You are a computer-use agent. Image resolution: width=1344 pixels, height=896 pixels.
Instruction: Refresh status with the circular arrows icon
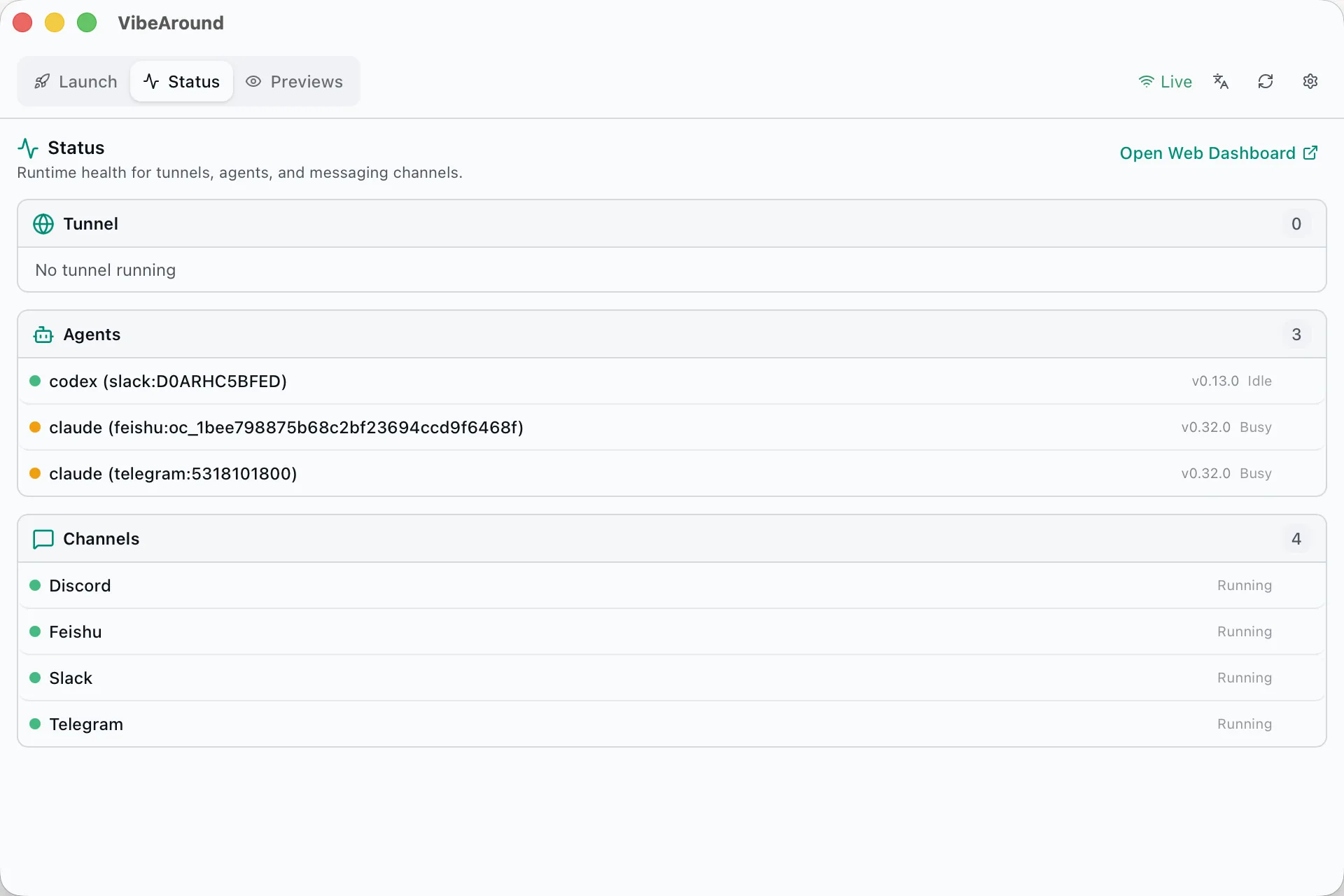[1266, 82]
